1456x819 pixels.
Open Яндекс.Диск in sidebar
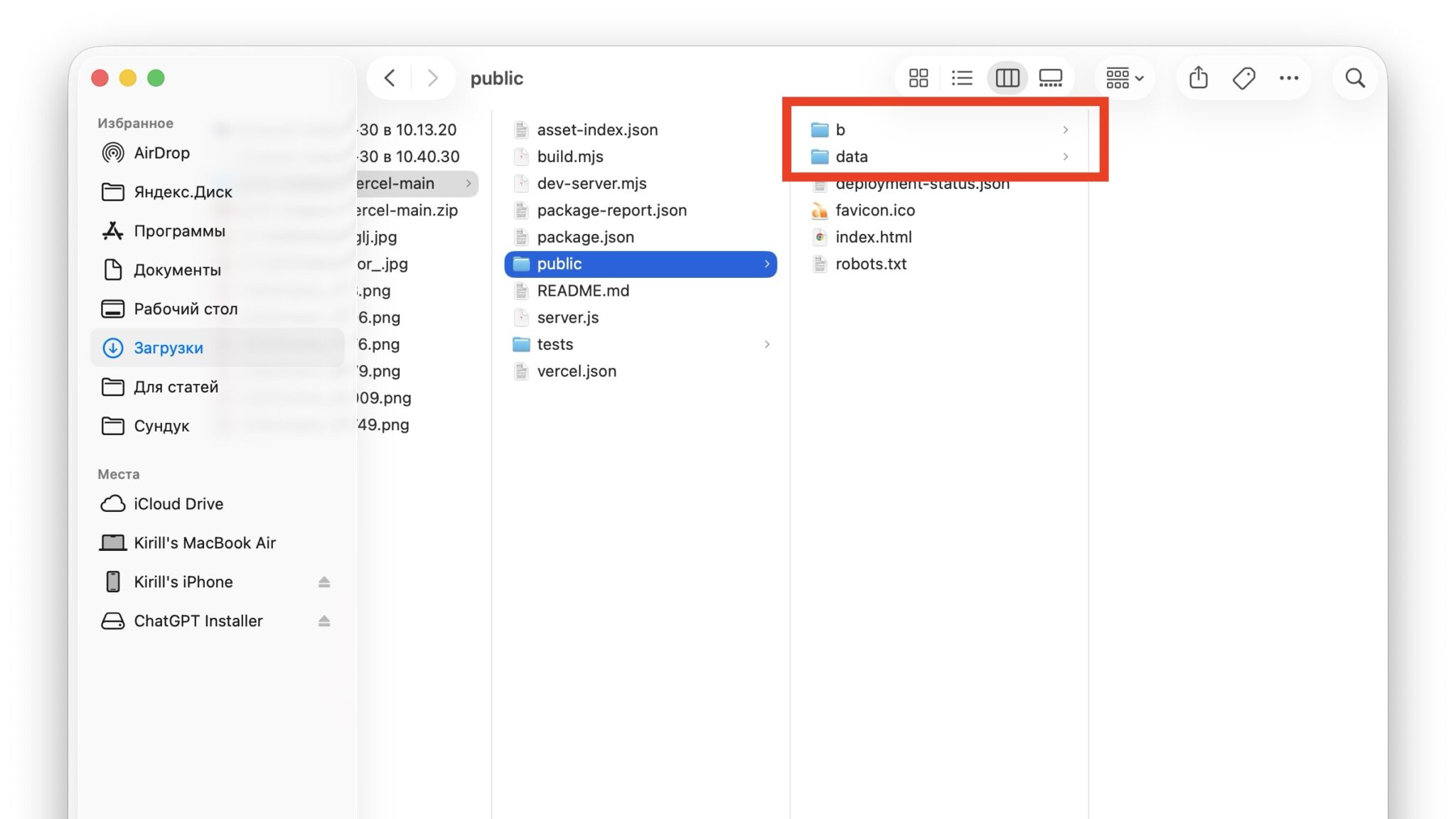(218, 192)
